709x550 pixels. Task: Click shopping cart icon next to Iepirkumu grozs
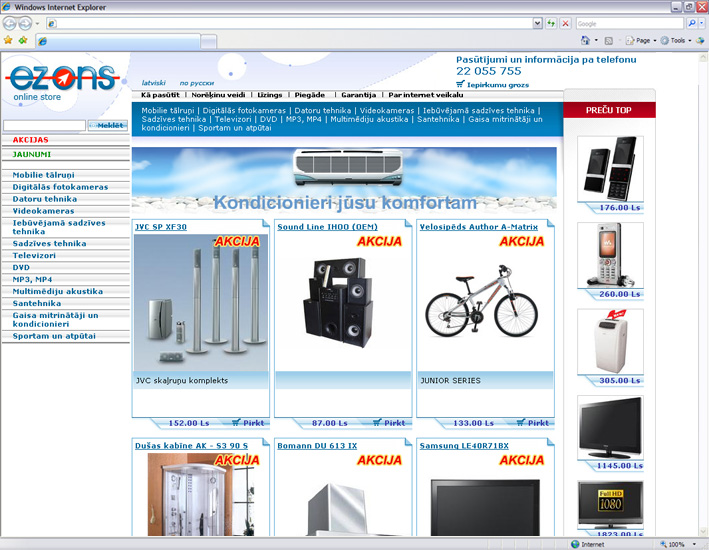pos(460,84)
